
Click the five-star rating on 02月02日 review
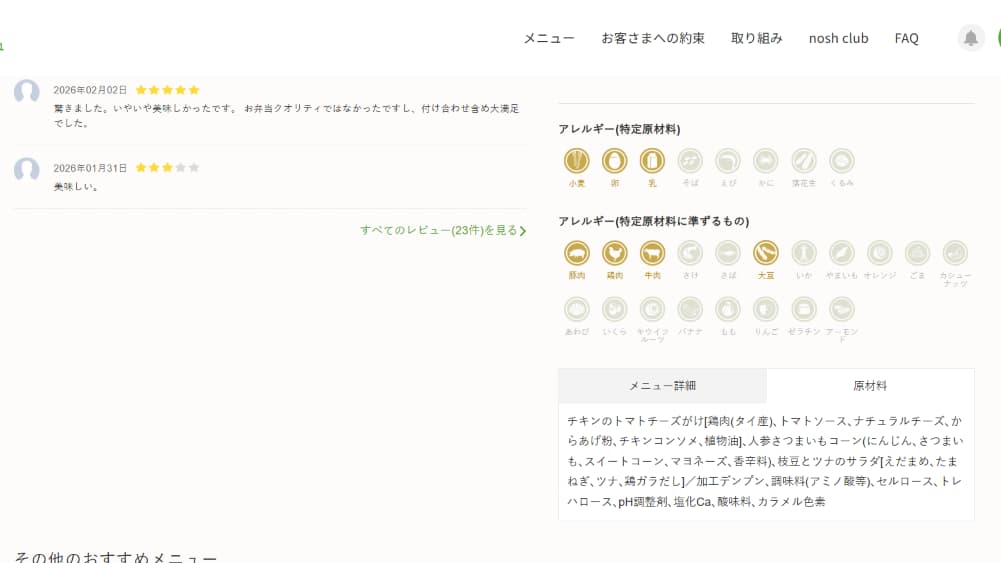pyautogui.click(x=167, y=90)
